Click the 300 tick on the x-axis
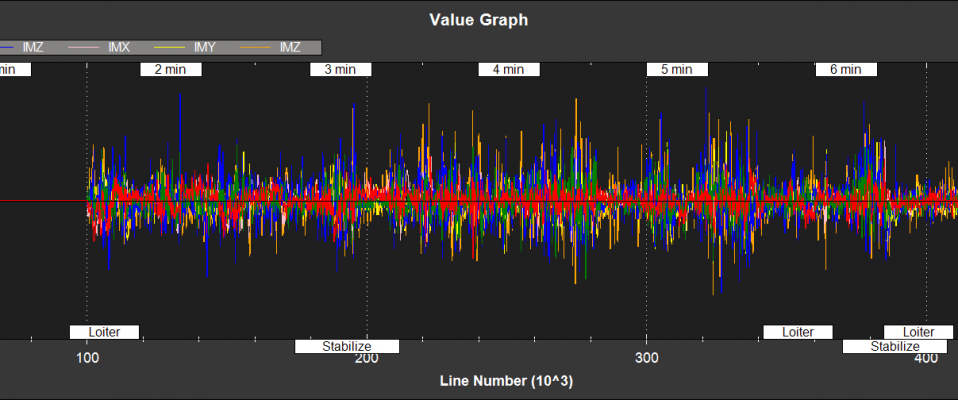Image resolution: width=958 pixels, height=400 pixels. tap(647, 359)
